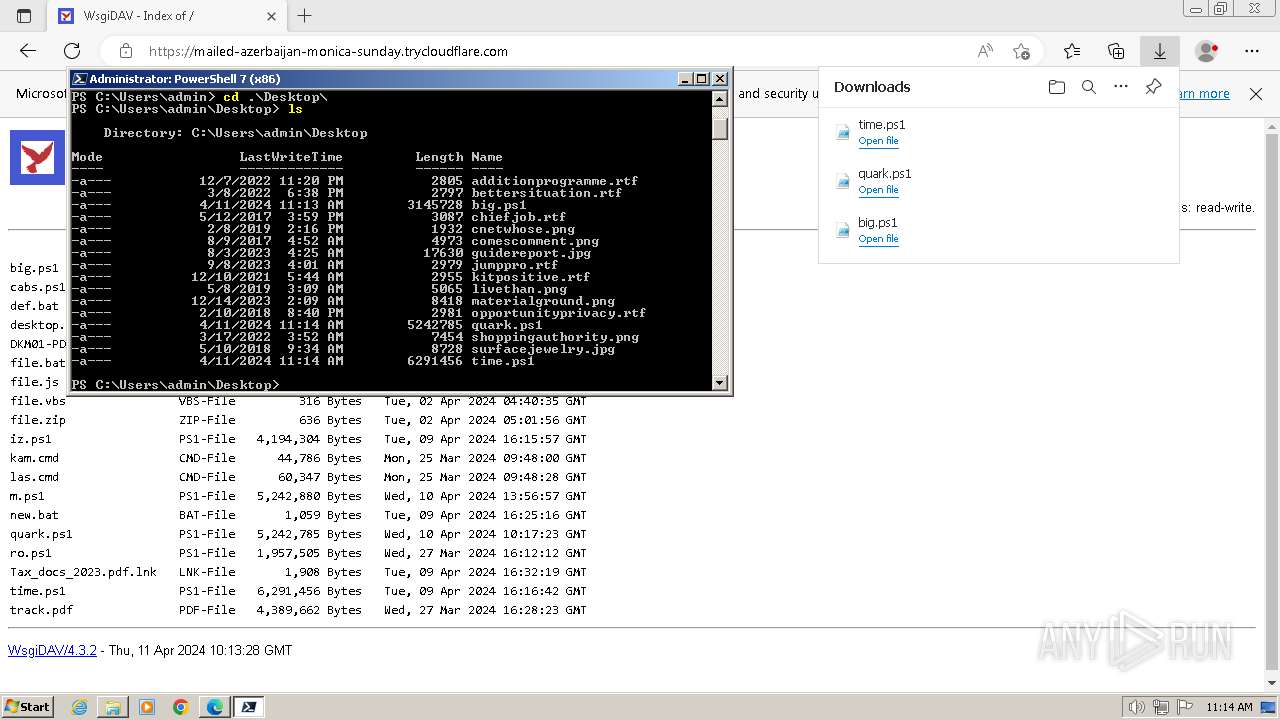
Task: Pin the Downloads panel
Action: [x=1153, y=87]
